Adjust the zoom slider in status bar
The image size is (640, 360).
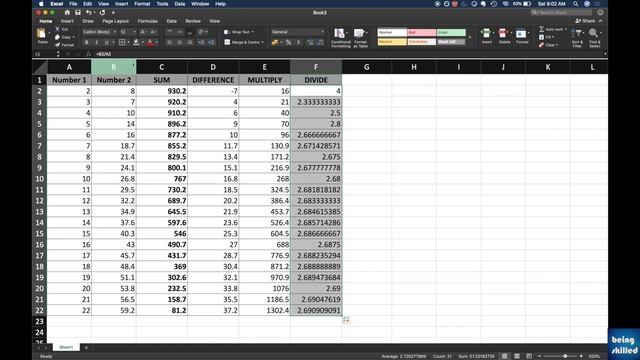[564, 356]
